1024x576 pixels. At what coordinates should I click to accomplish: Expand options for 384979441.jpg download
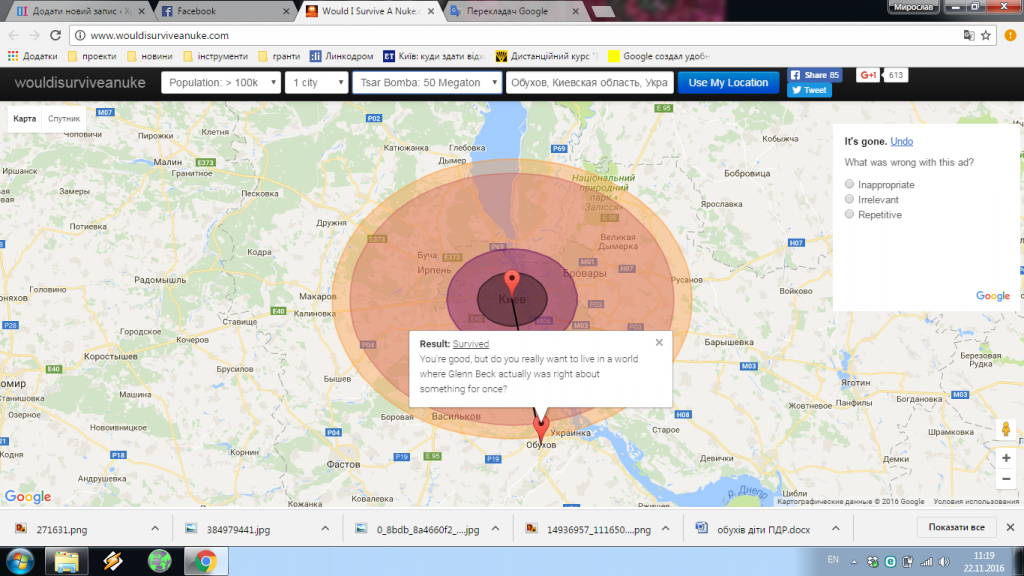[325, 528]
